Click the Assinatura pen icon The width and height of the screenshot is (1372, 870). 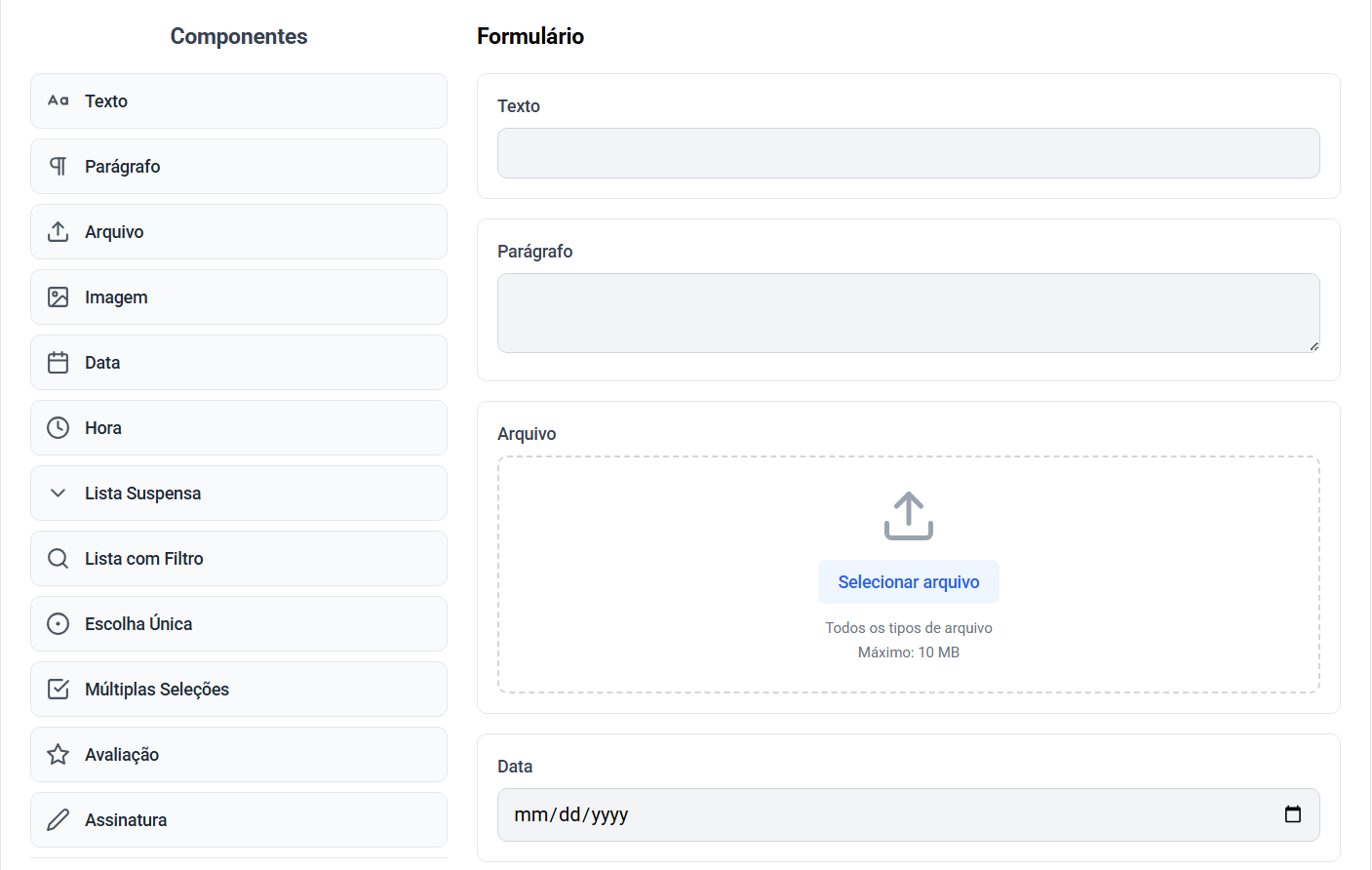click(59, 819)
